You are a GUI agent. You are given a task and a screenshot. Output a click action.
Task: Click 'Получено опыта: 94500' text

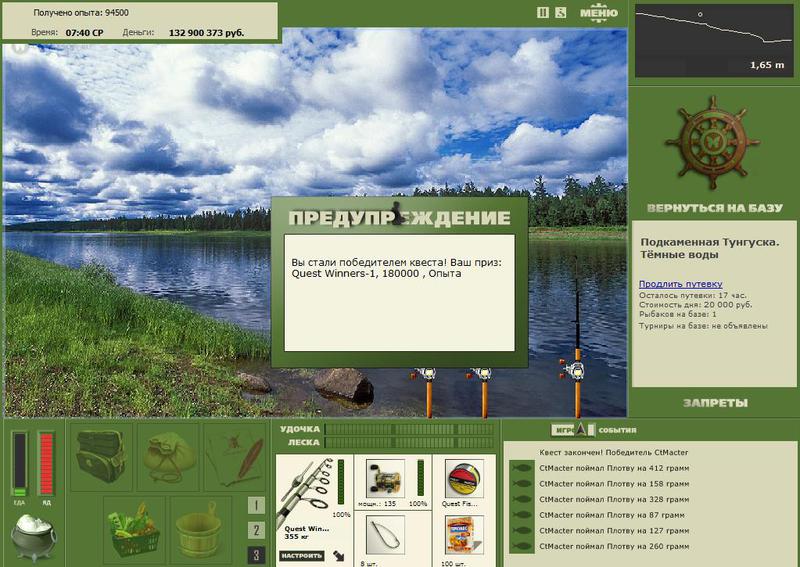click(81, 13)
